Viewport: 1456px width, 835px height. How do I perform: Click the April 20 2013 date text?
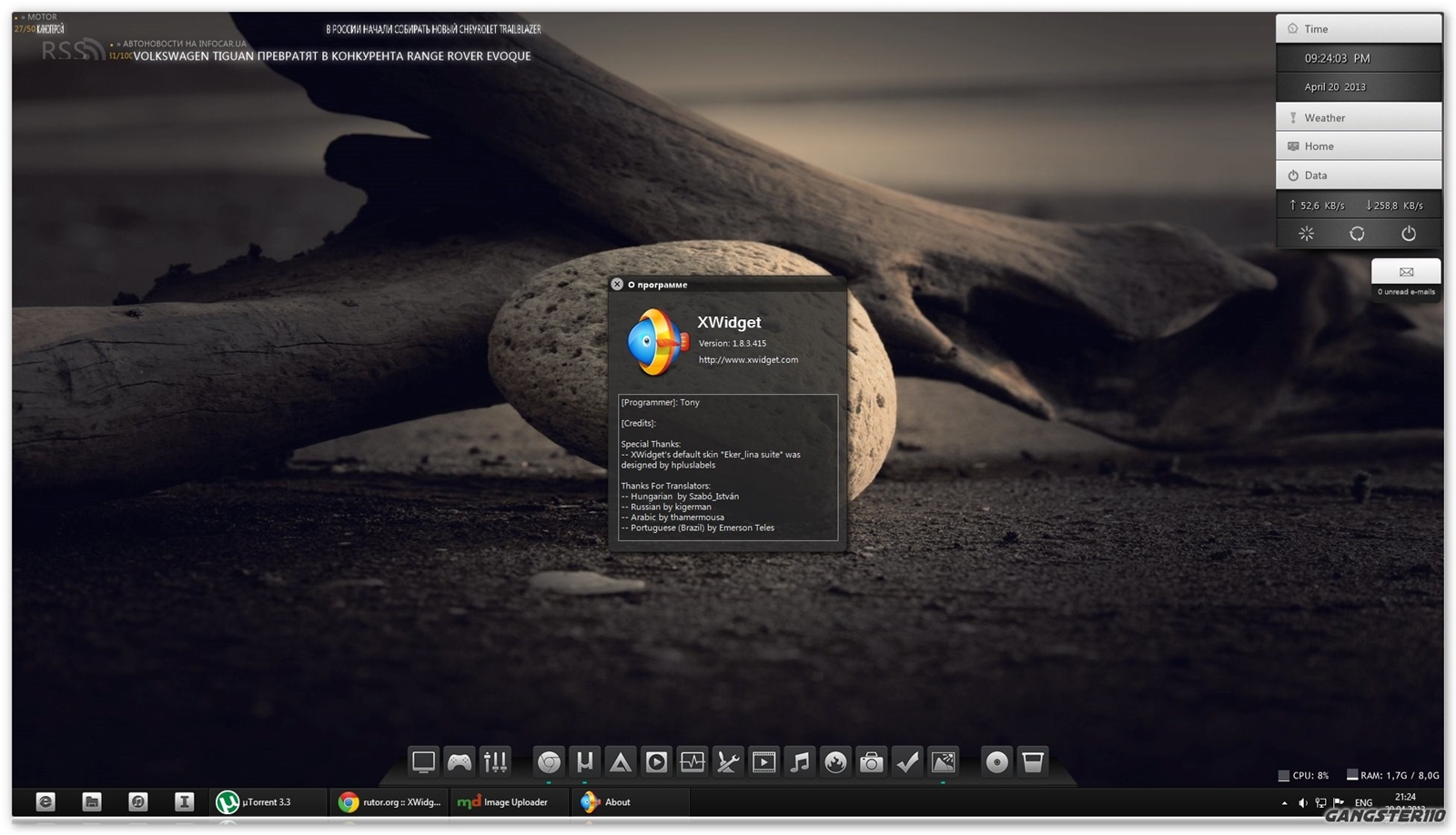point(1335,87)
